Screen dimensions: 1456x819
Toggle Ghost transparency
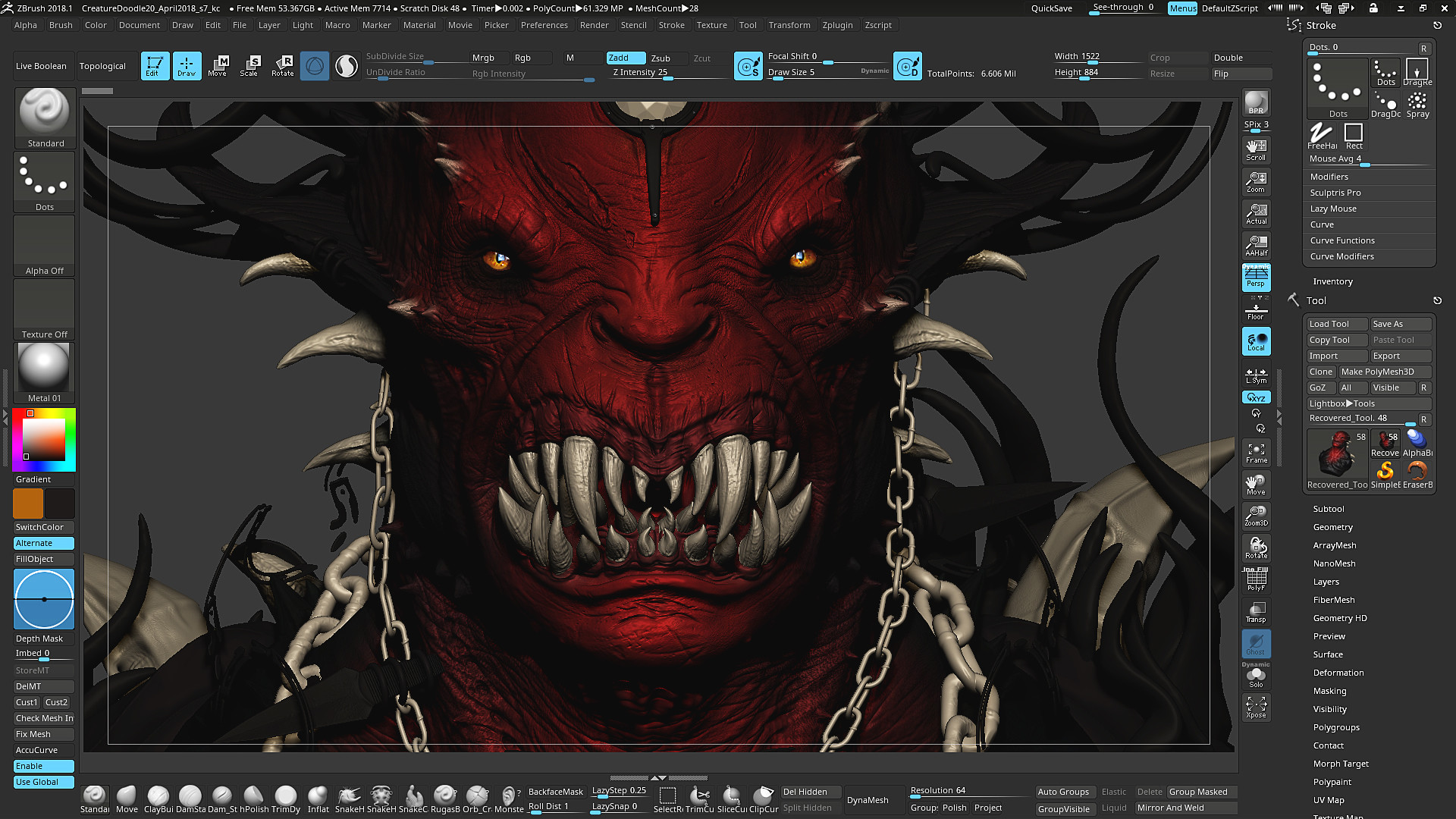tap(1256, 644)
